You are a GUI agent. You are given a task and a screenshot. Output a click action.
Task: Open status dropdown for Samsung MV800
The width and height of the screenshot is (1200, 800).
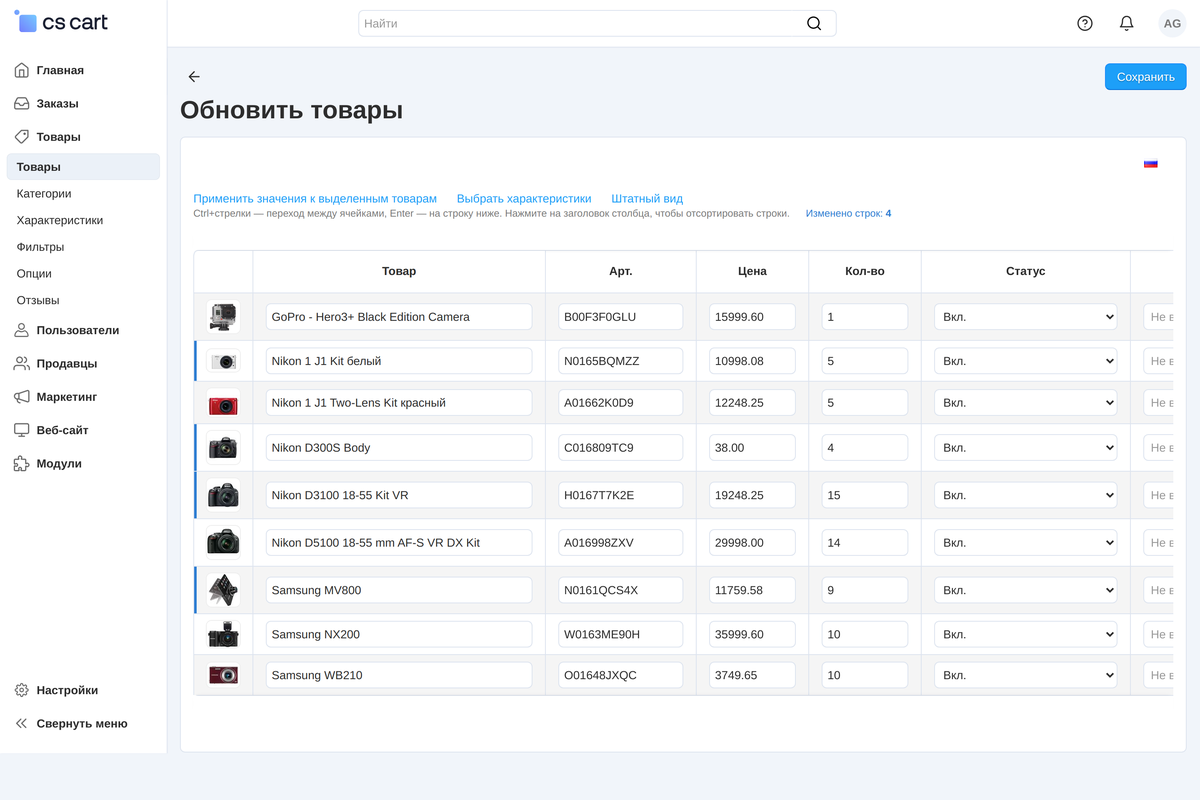[1025, 590]
